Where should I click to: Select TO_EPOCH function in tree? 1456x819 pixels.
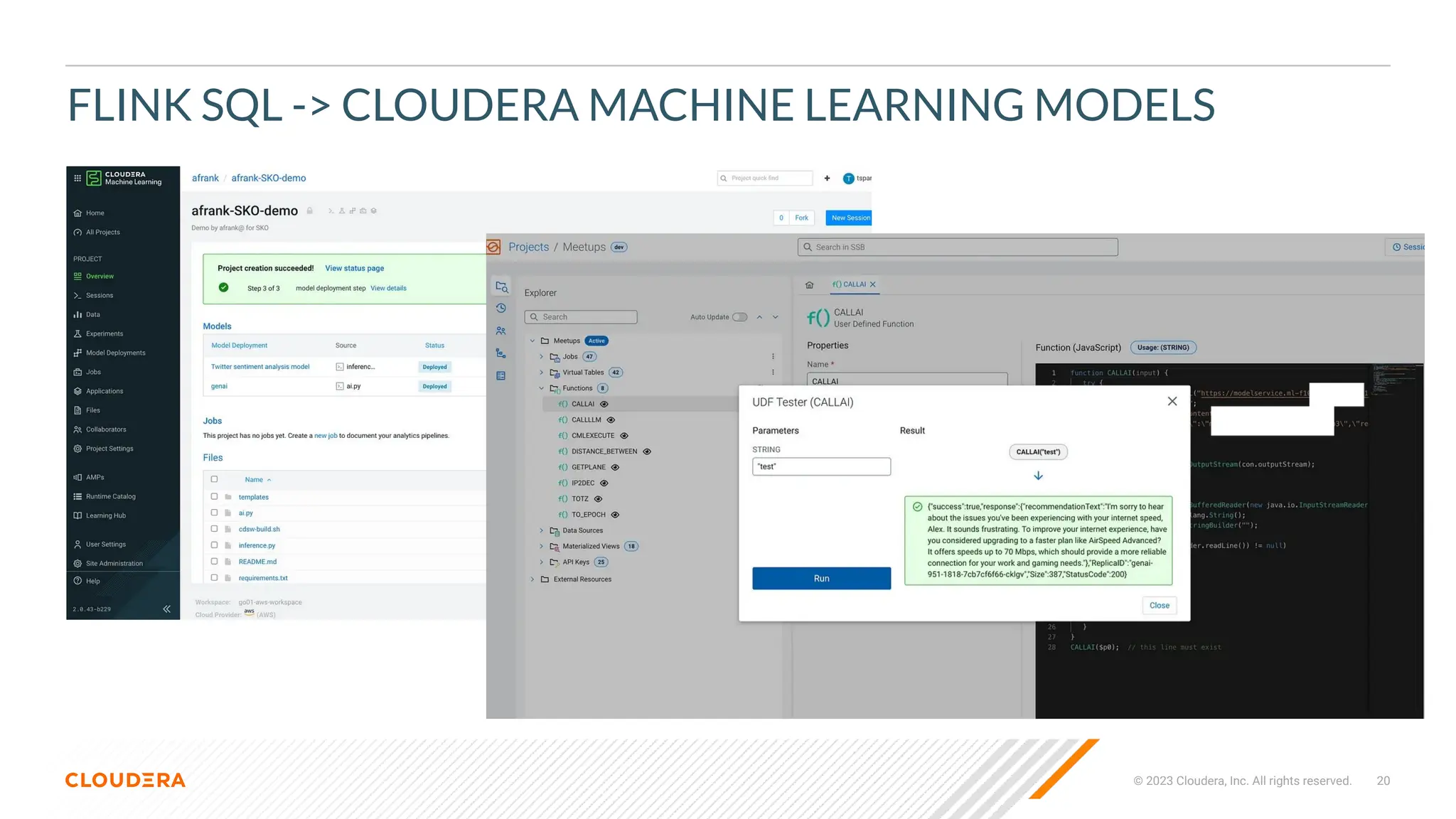[588, 515]
